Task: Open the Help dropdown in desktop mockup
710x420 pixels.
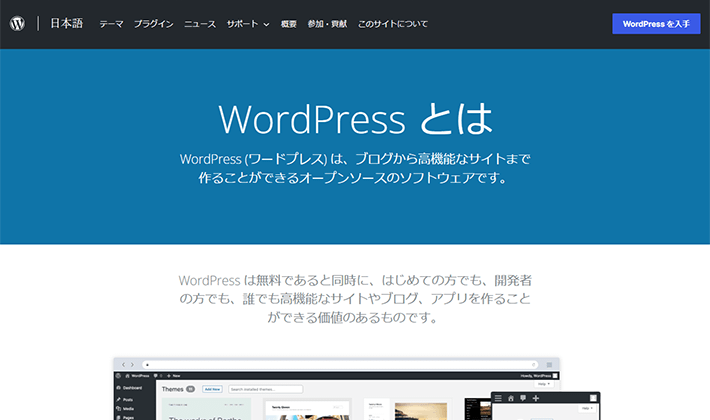Action: pyautogui.click(x=544, y=384)
